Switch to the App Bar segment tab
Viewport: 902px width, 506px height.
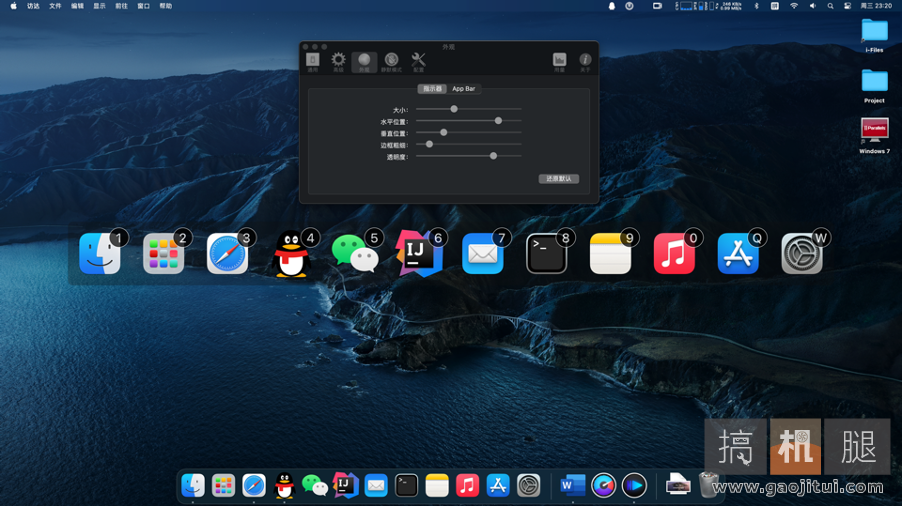(464, 89)
